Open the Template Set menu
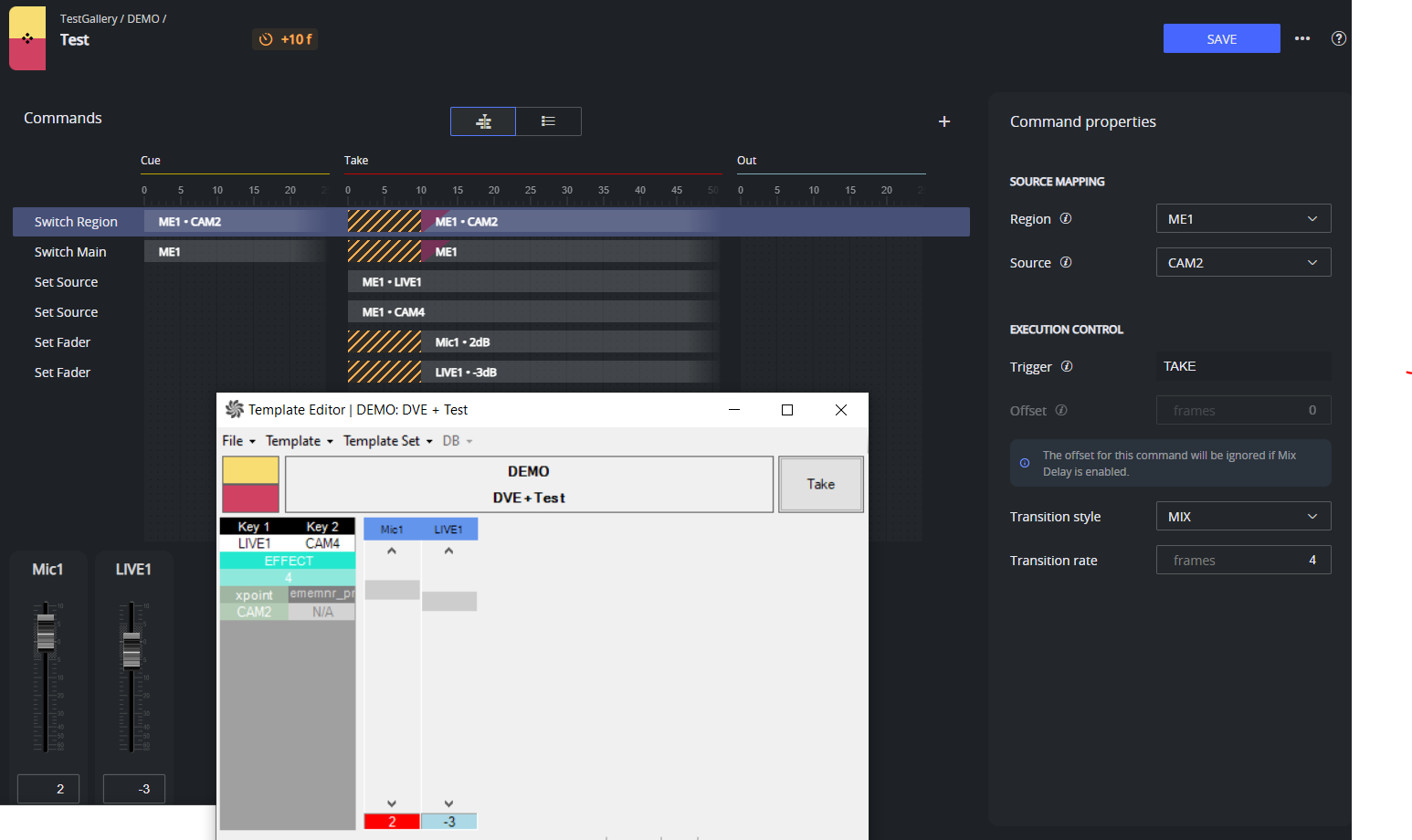 387,441
